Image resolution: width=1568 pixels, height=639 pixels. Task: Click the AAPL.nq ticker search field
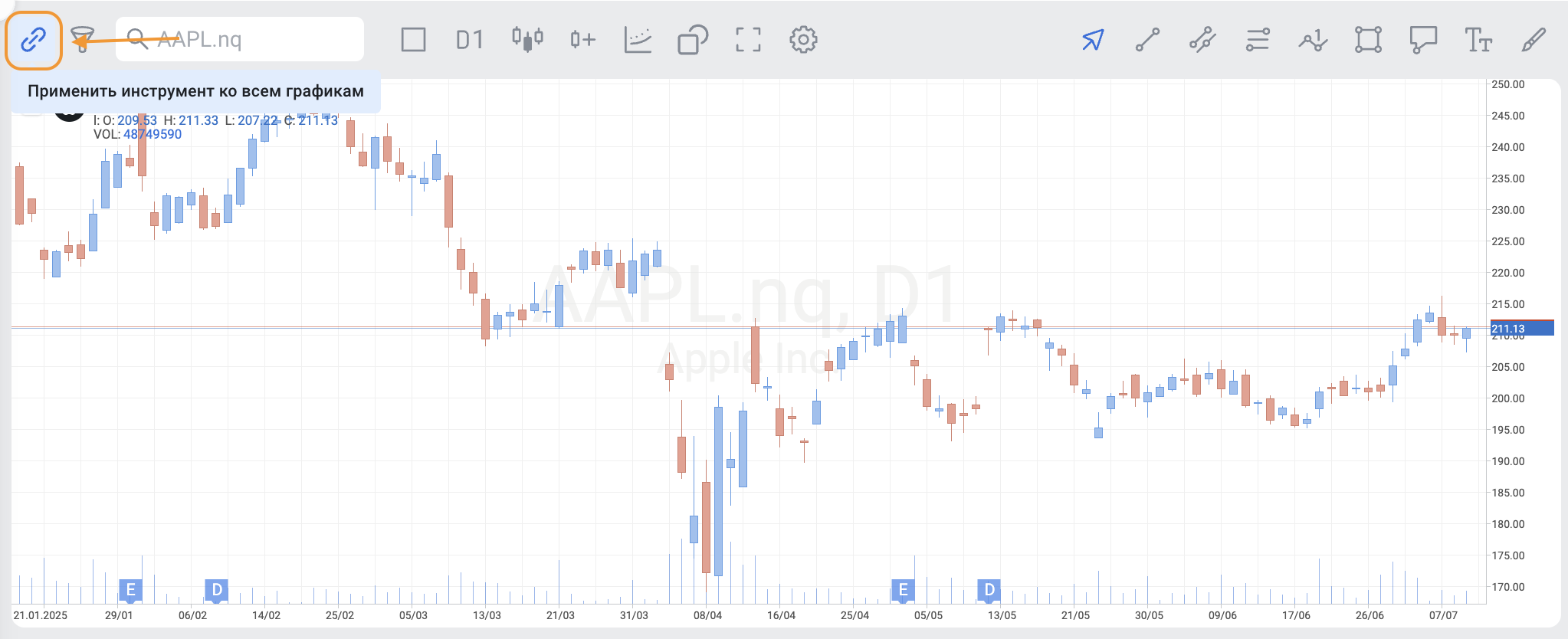[x=239, y=39]
